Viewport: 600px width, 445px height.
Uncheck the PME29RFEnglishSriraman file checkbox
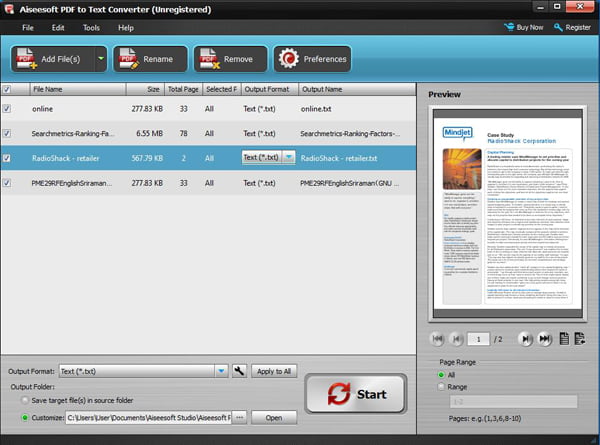click(x=7, y=183)
